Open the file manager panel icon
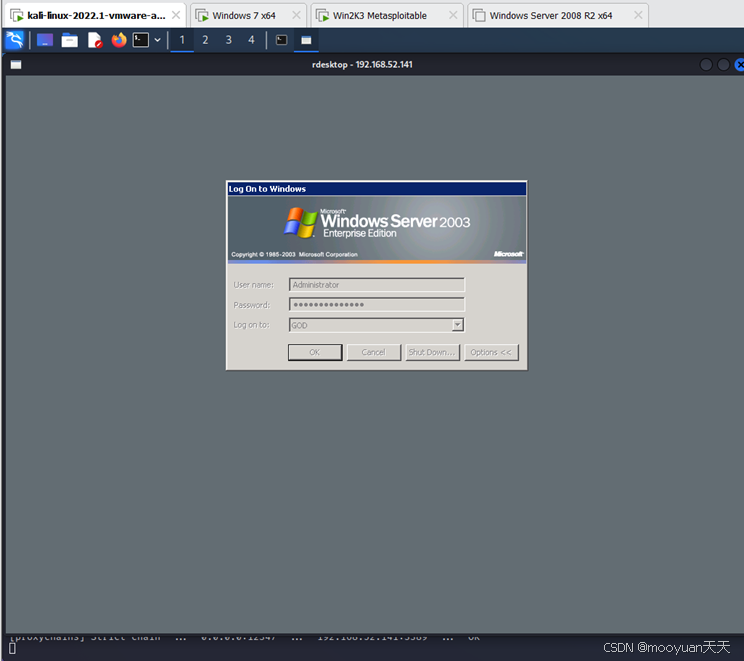This screenshot has width=744, height=661. (x=70, y=40)
